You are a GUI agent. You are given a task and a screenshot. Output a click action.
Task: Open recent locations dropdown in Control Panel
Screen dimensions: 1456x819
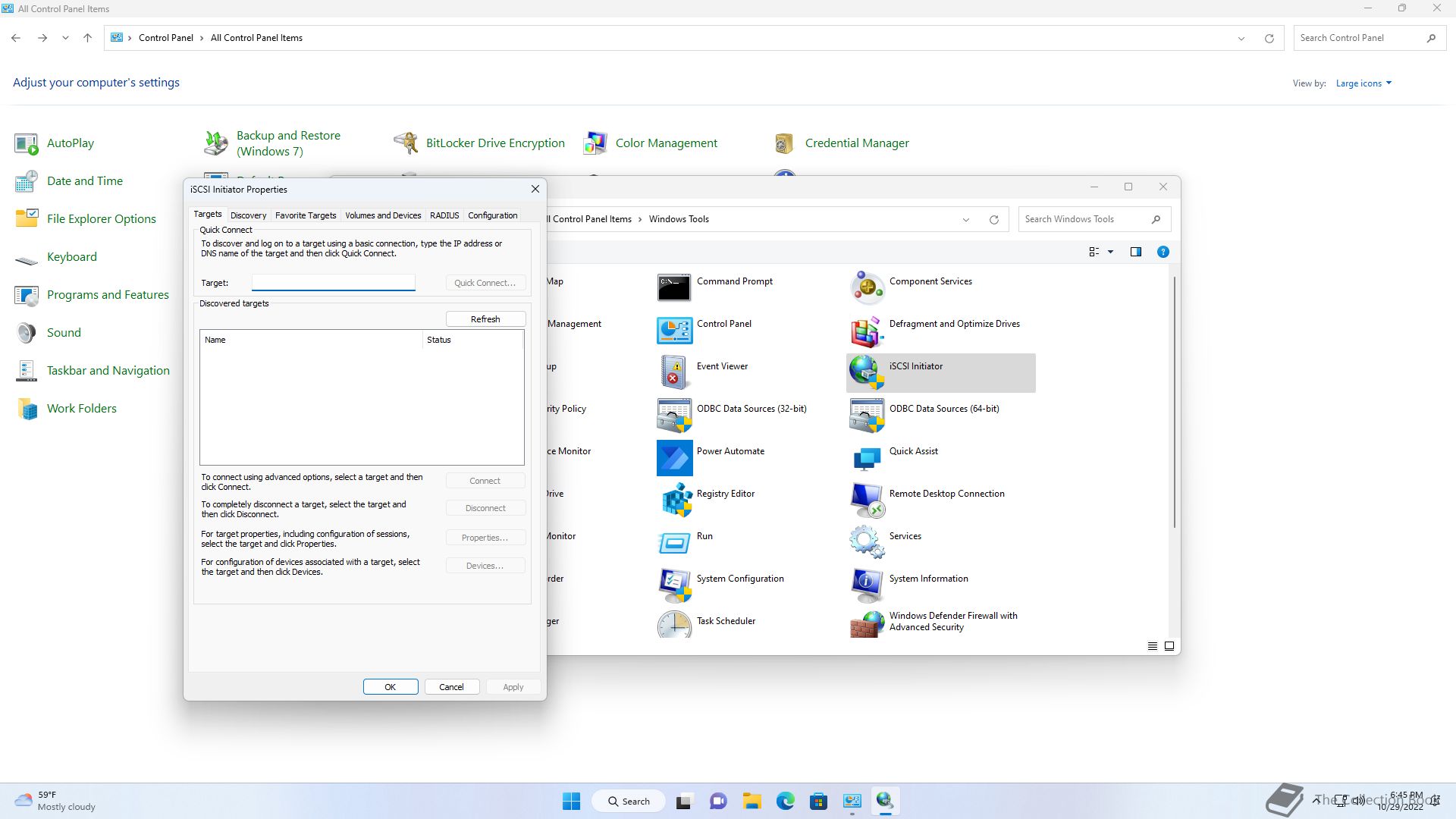[x=65, y=38]
